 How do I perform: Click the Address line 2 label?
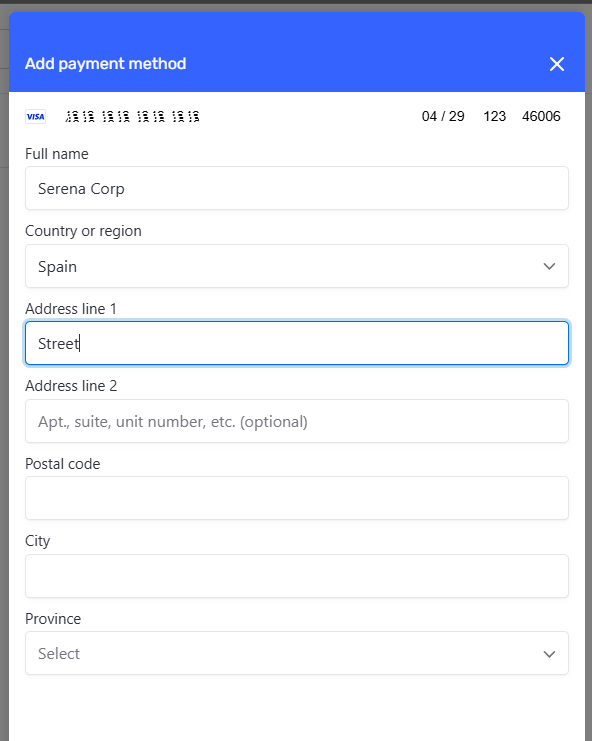tap(71, 386)
